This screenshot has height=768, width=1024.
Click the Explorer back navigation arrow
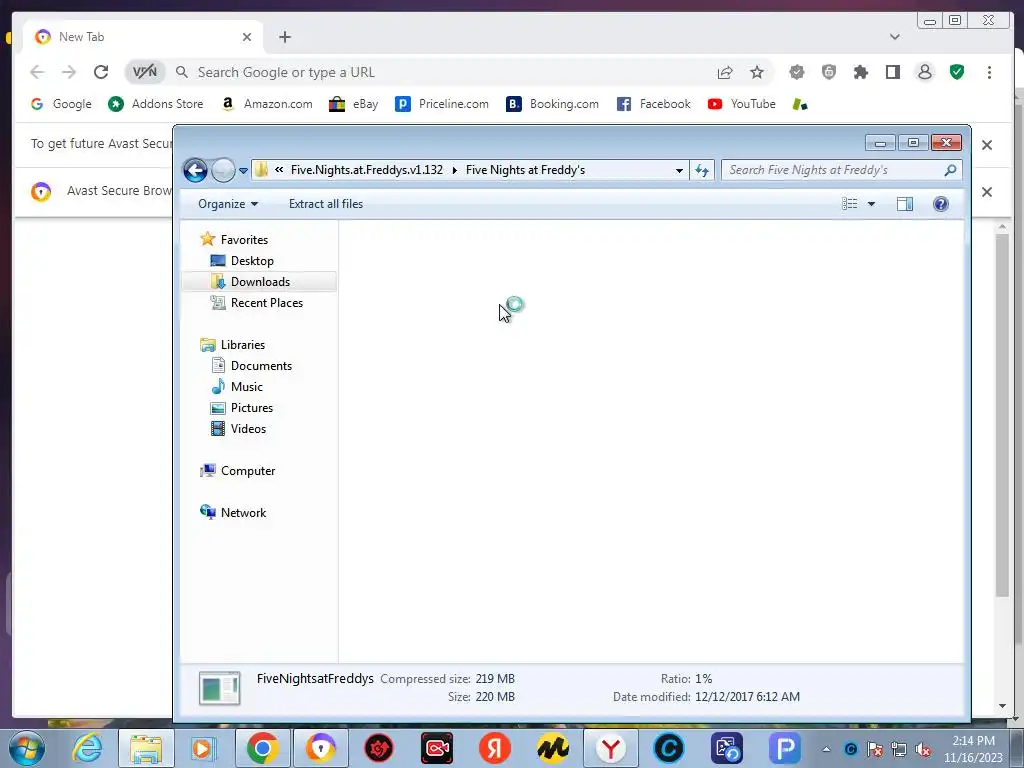click(x=195, y=170)
